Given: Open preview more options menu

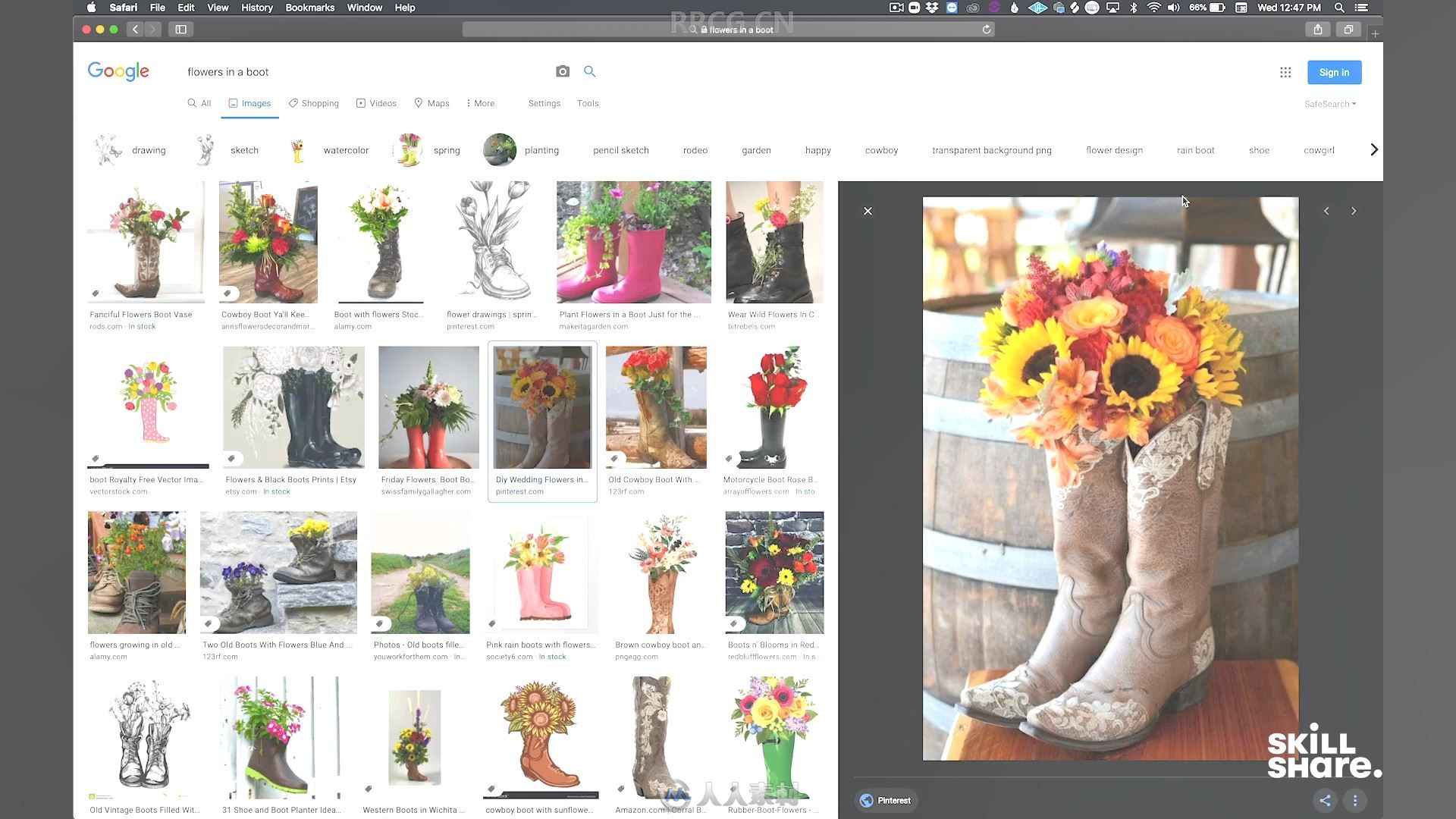Looking at the screenshot, I should (x=1355, y=800).
